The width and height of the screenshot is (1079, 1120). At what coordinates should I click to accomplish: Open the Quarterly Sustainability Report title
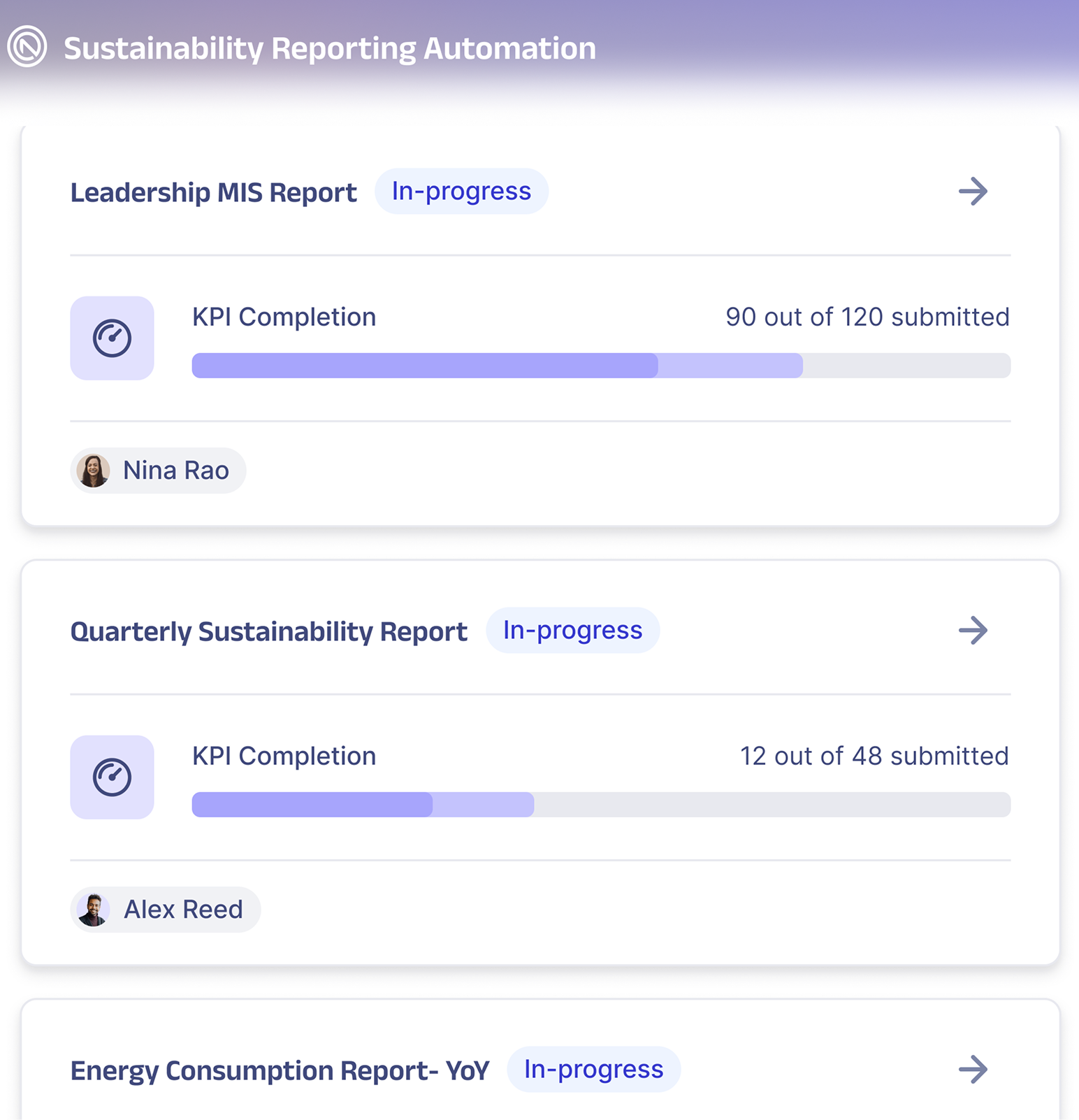click(x=269, y=631)
